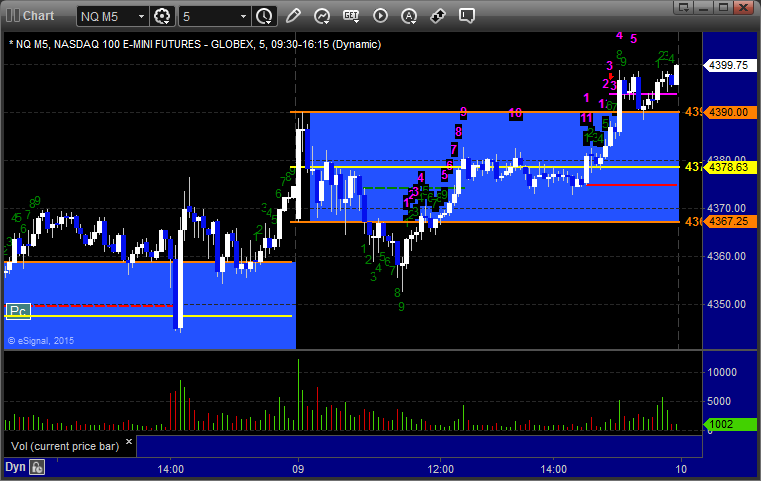Click the Dyn scaling label
Viewport: 761px width, 481px height.
(x=15, y=467)
